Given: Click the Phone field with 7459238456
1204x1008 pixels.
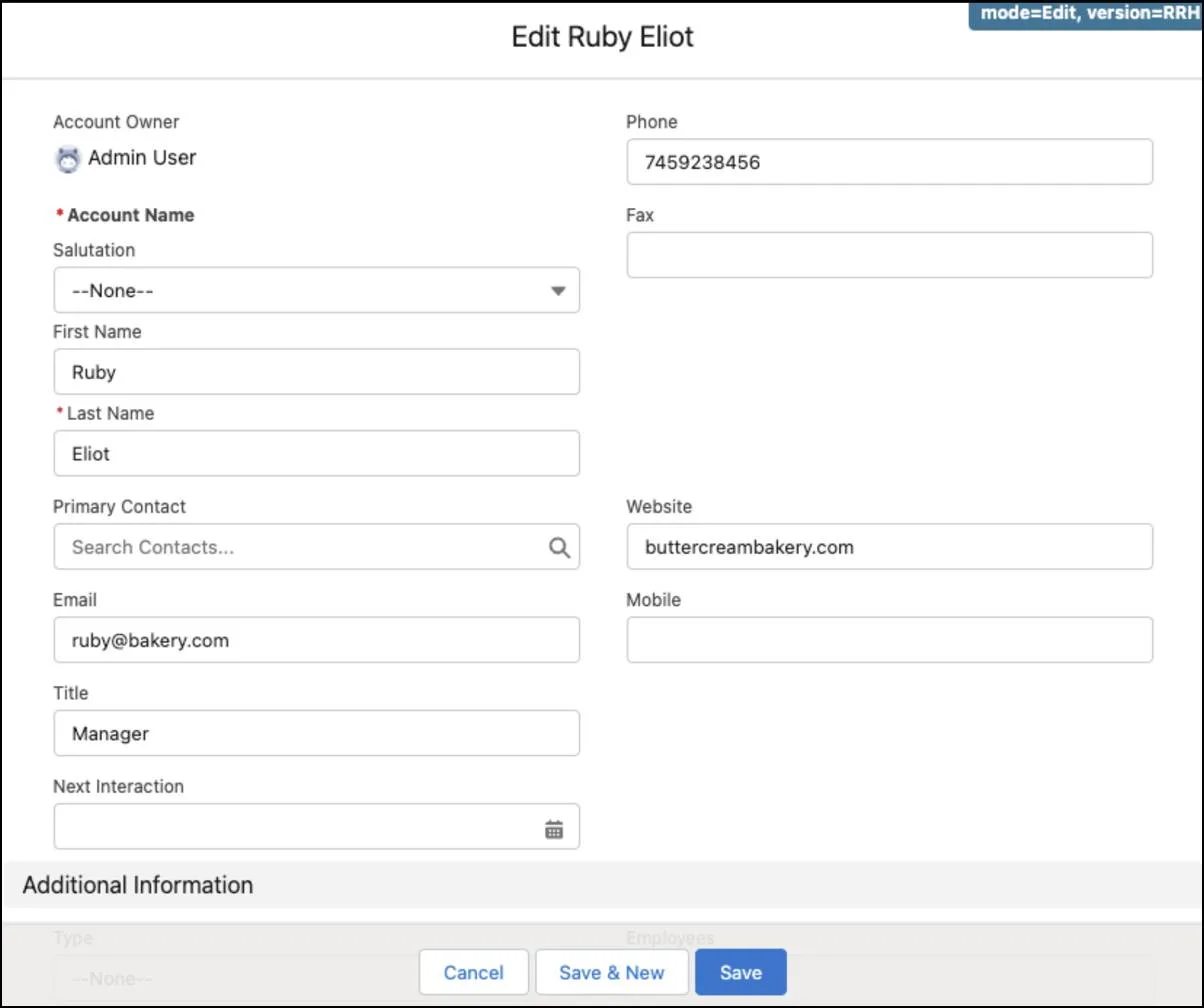Looking at the screenshot, I should (x=890, y=162).
